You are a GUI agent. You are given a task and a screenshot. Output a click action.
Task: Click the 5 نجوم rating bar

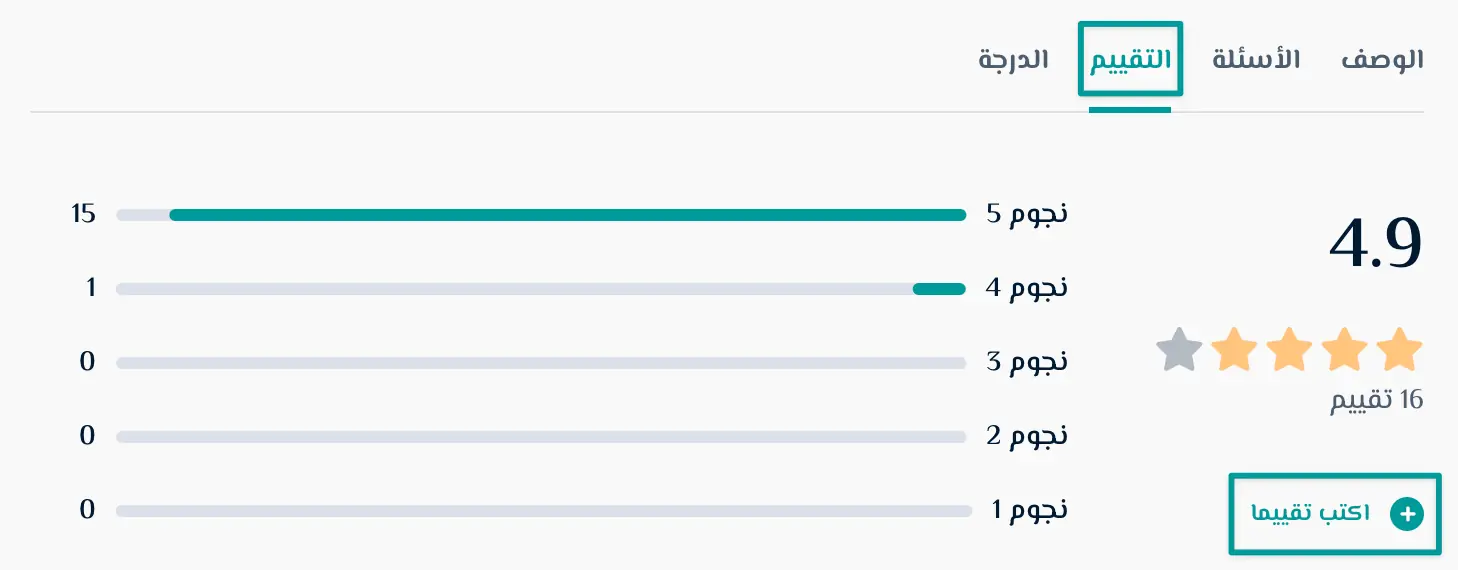pyautogui.click(x=541, y=215)
